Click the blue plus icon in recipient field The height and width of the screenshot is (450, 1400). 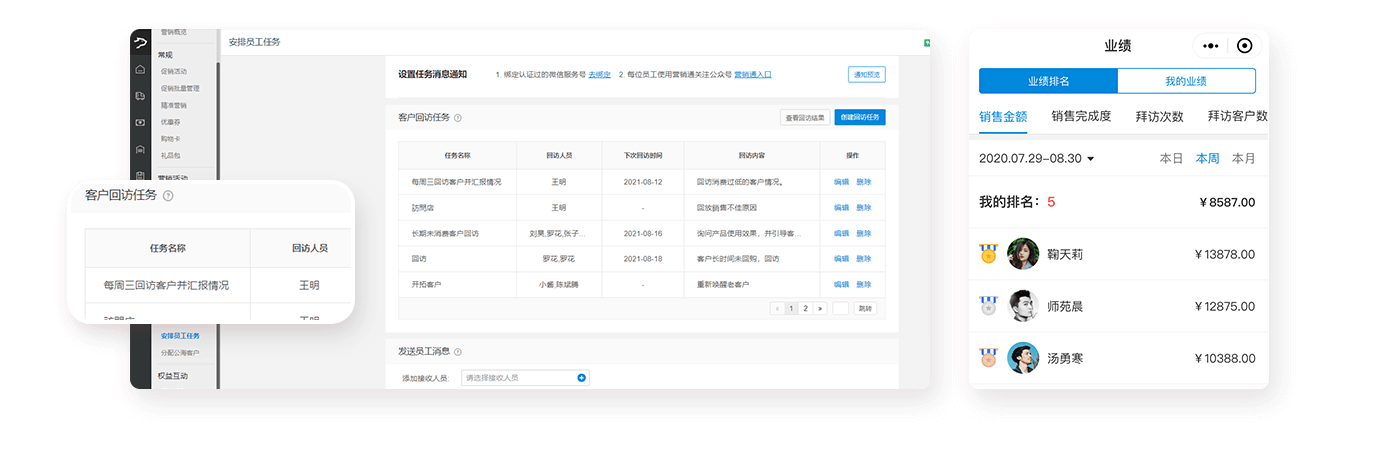[582, 378]
